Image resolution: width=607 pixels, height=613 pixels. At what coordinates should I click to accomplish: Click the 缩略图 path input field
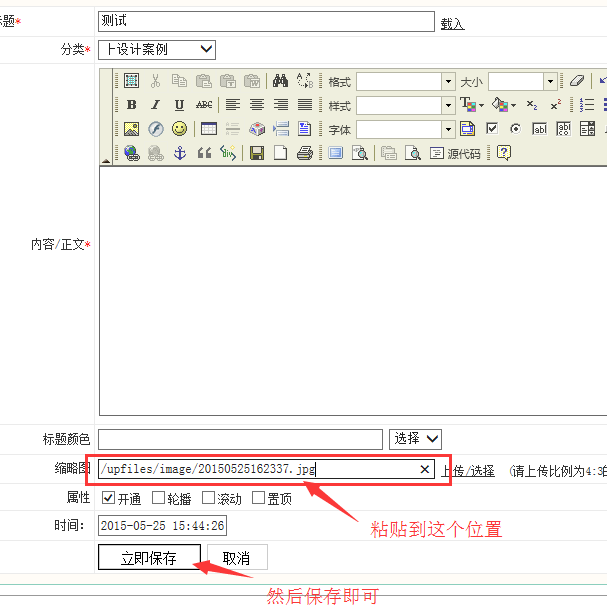tap(255, 469)
